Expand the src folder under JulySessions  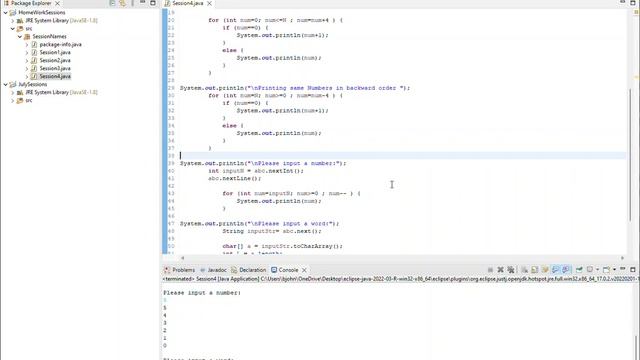[13, 100]
